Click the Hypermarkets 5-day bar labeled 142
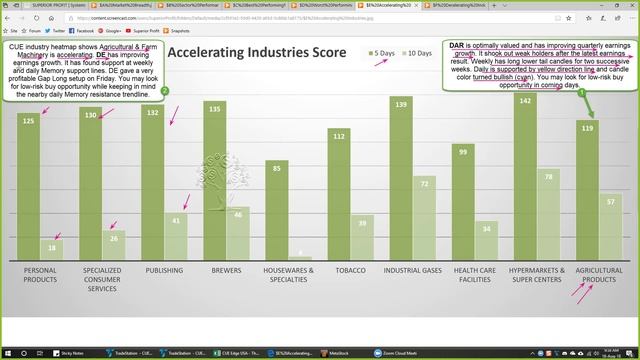The image size is (640, 360). 525,176
